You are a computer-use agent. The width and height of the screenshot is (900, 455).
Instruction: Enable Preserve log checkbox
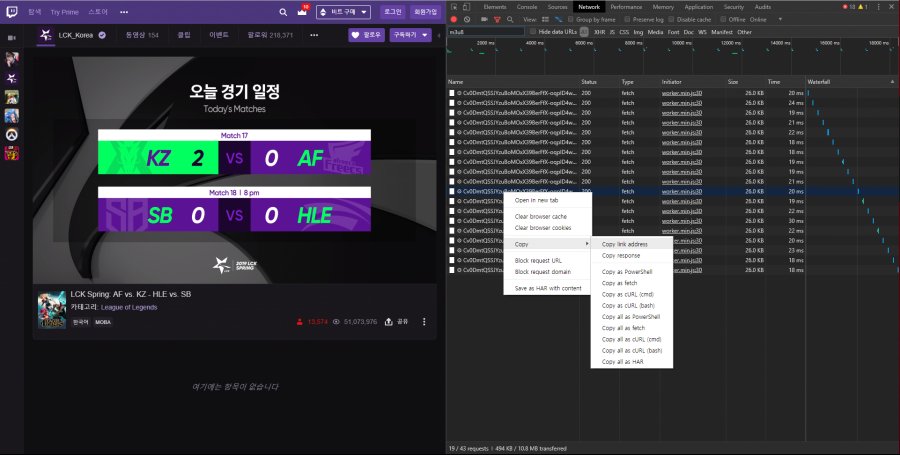coord(627,20)
